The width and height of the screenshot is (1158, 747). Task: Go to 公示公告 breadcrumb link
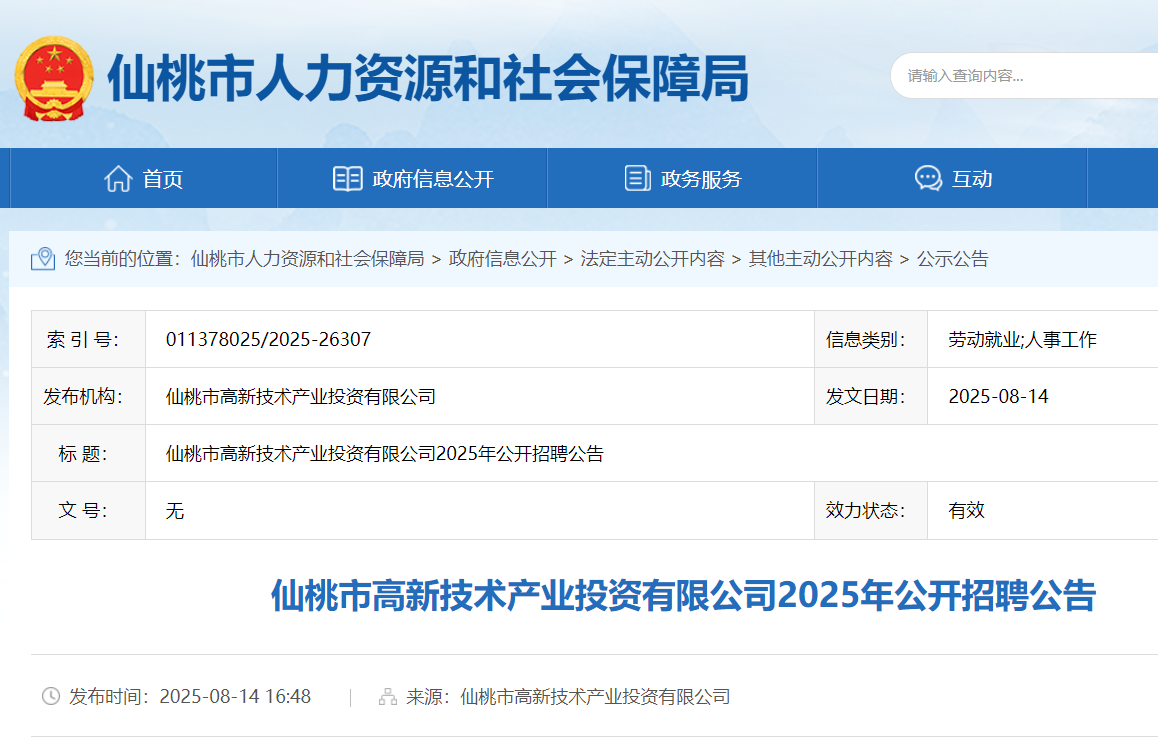953,259
